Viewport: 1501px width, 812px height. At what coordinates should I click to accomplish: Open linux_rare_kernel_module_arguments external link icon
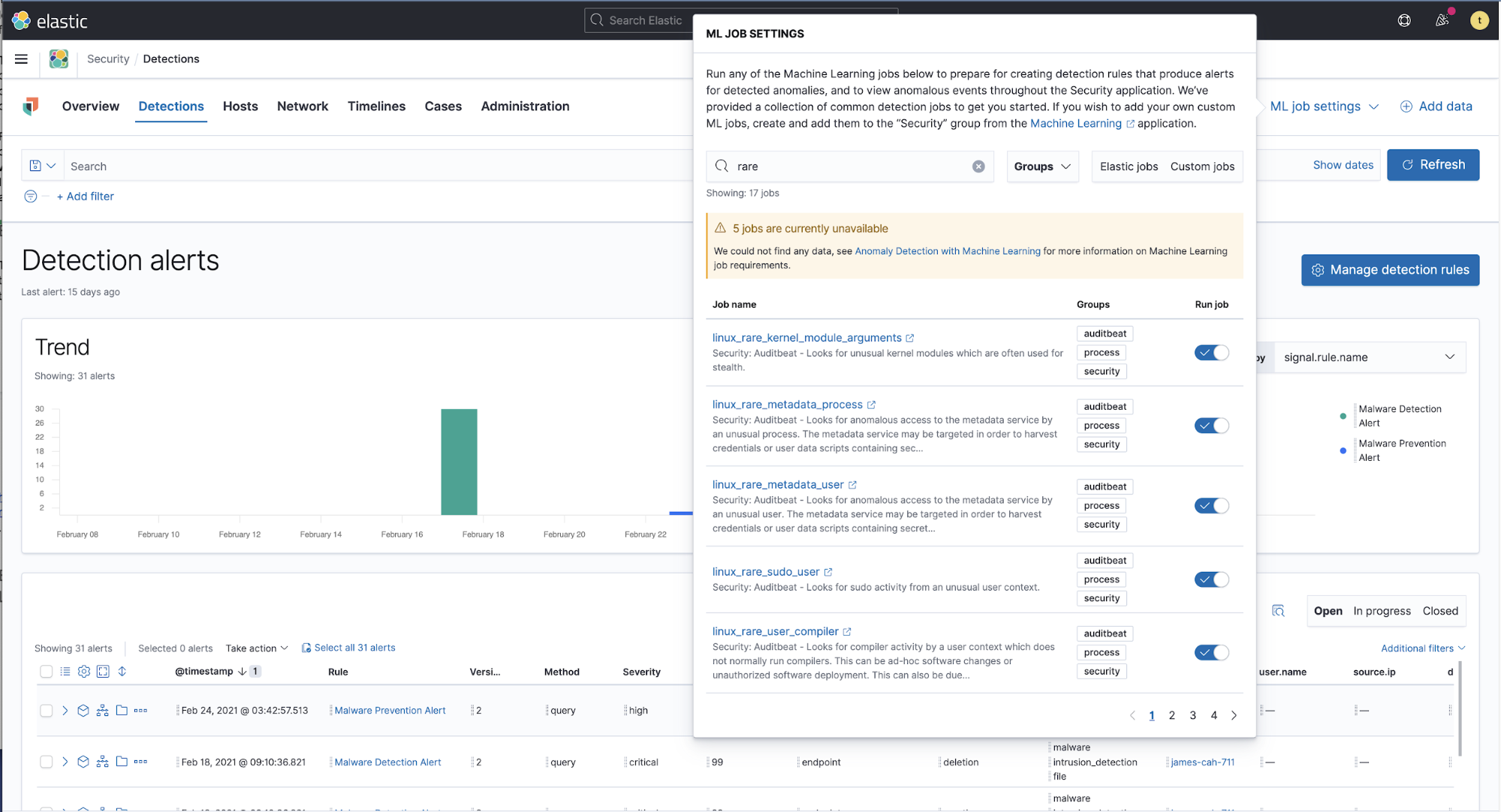[910, 338]
